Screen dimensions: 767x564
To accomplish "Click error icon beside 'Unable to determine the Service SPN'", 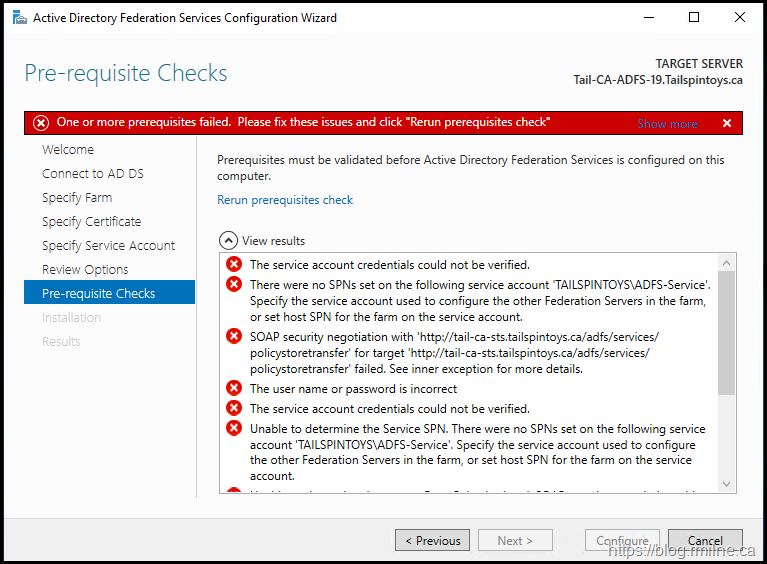I will [234, 428].
